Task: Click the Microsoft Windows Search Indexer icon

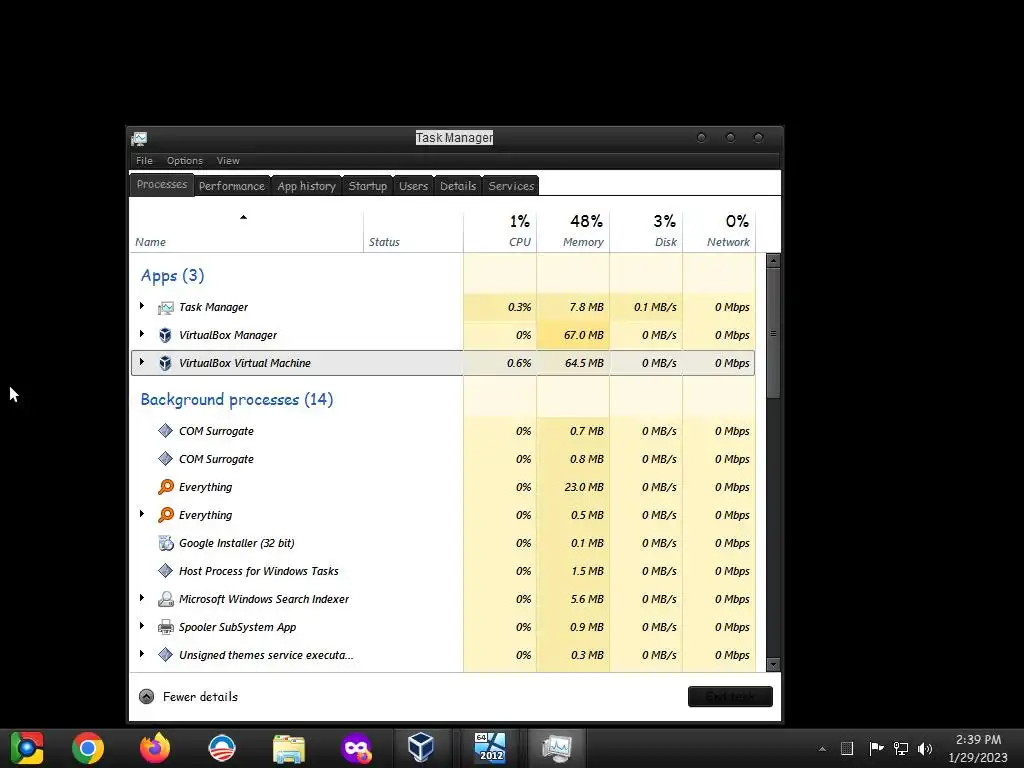Action: click(x=166, y=599)
